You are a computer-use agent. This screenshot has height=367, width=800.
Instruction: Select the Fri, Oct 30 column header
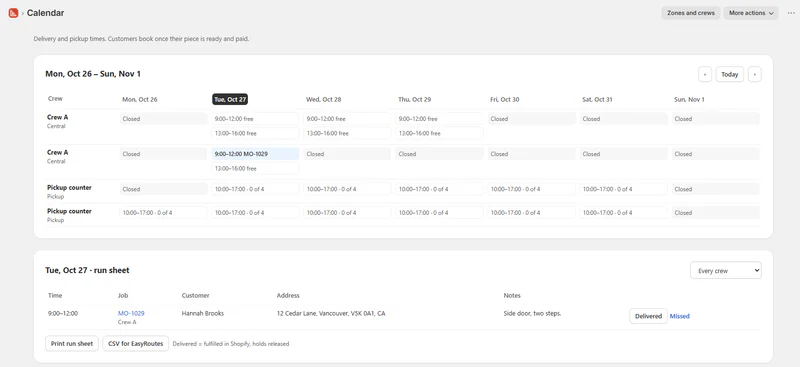[x=505, y=99]
